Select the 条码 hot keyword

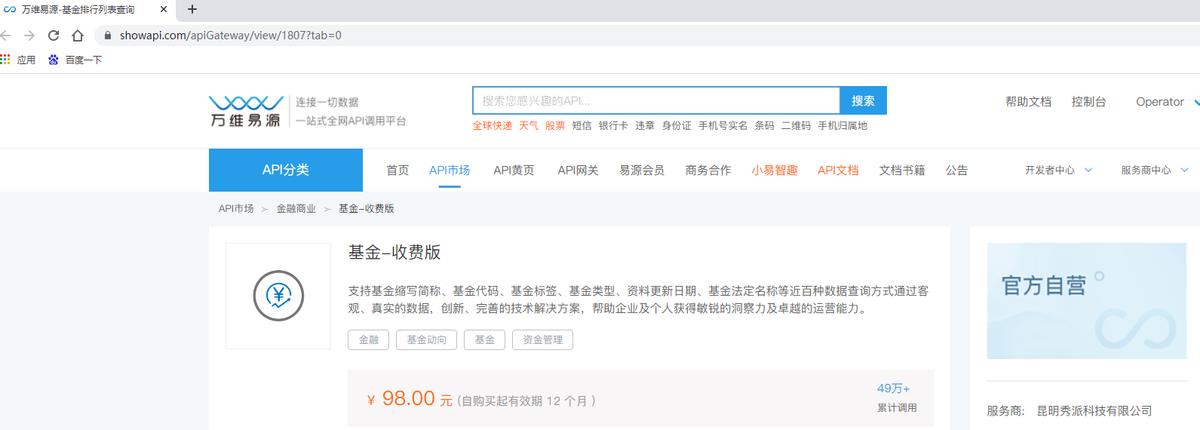click(x=765, y=126)
